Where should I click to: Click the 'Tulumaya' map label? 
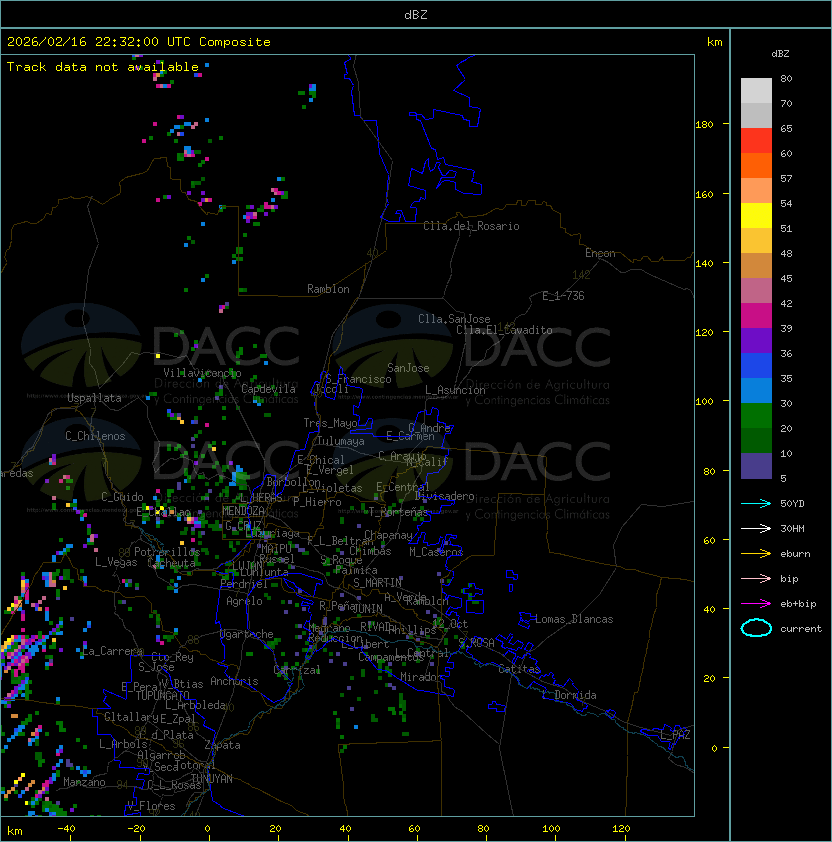point(341,441)
